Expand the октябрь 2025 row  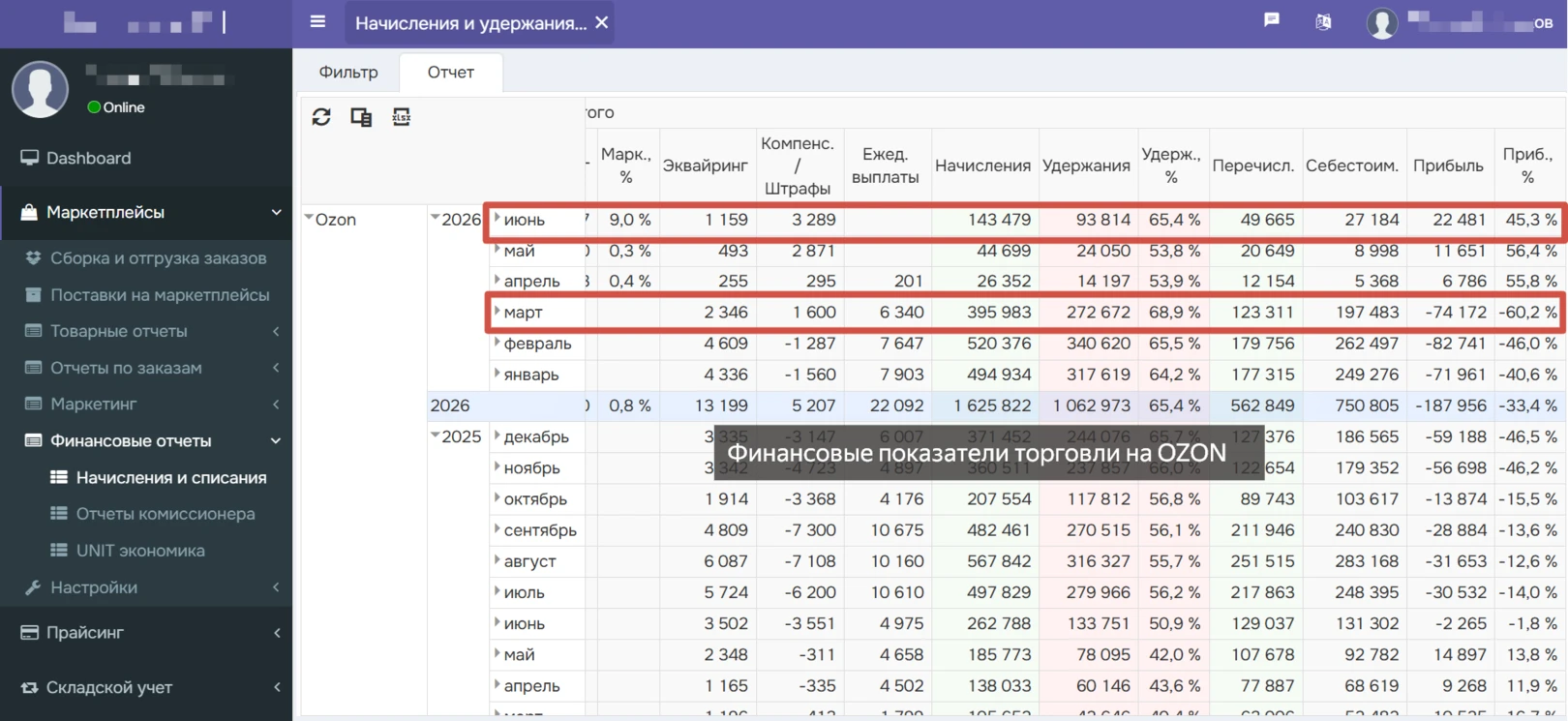(498, 498)
